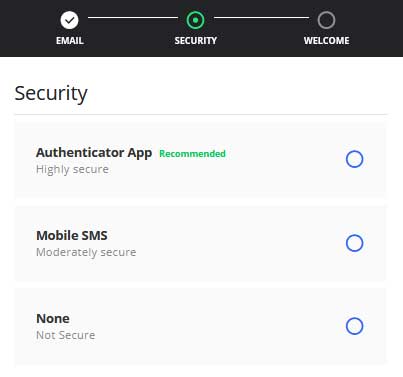Click the Highly secure description text
This screenshot has width=403, height=377.
click(x=72, y=169)
